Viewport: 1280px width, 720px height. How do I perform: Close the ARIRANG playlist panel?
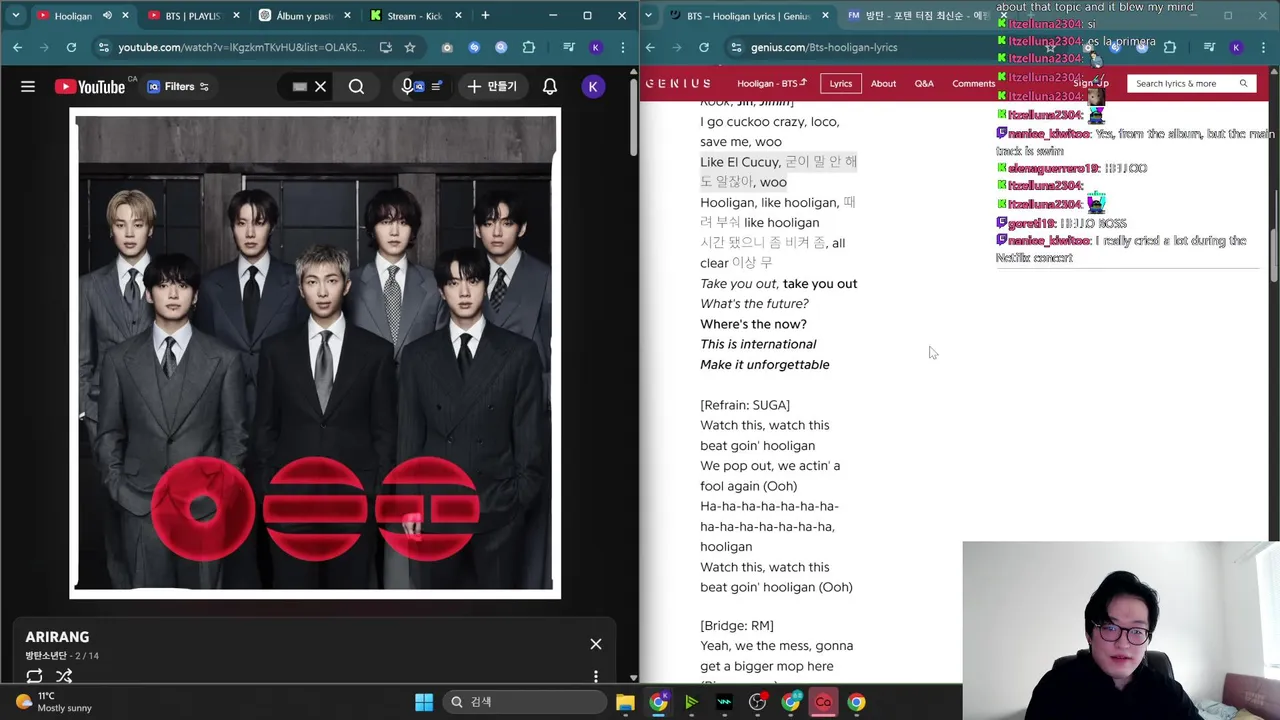click(596, 644)
